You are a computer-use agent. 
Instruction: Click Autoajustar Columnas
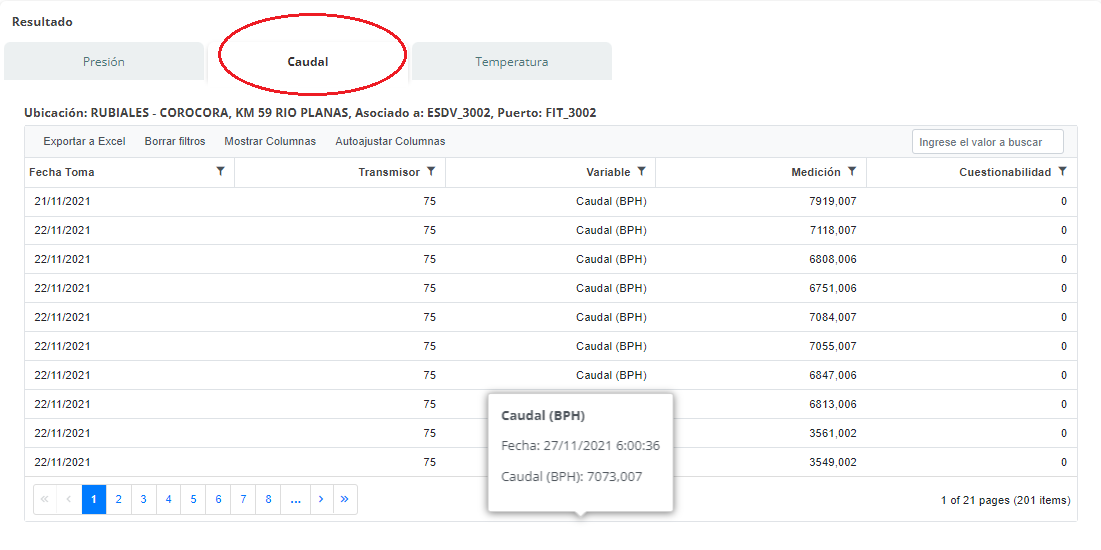(x=390, y=142)
